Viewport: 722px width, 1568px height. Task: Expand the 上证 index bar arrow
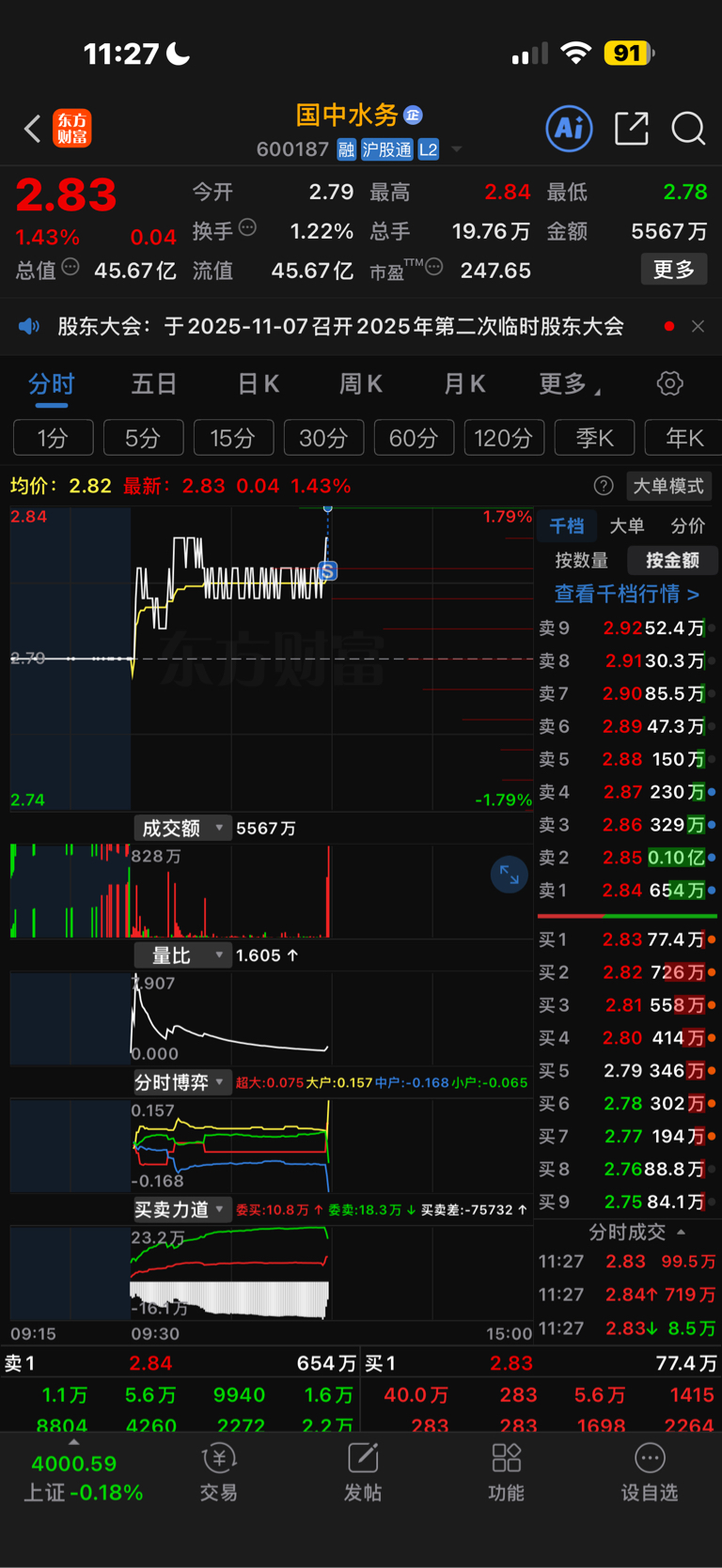(x=74, y=1441)
